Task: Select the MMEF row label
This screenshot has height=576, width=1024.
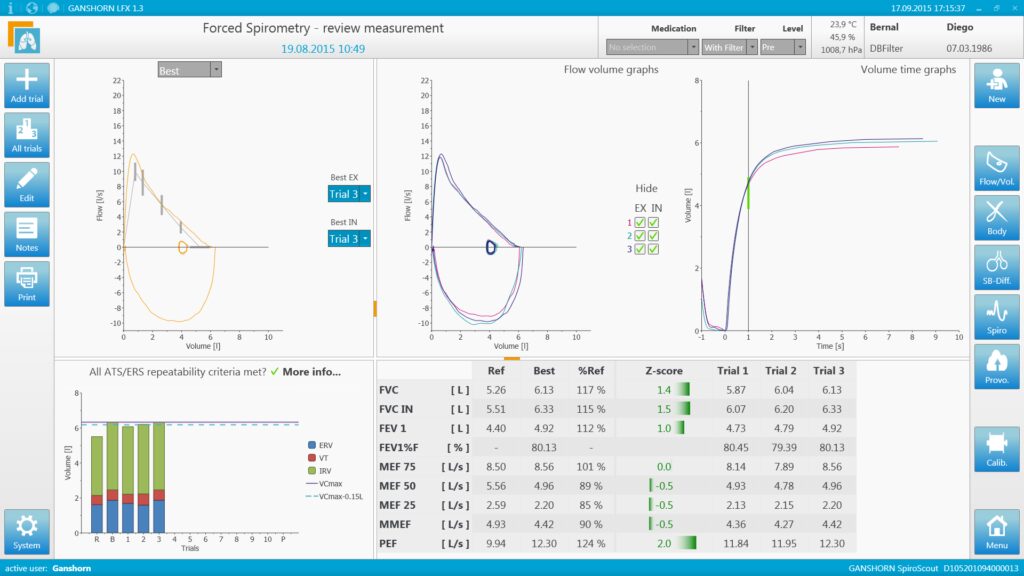Action: point(394,524)
